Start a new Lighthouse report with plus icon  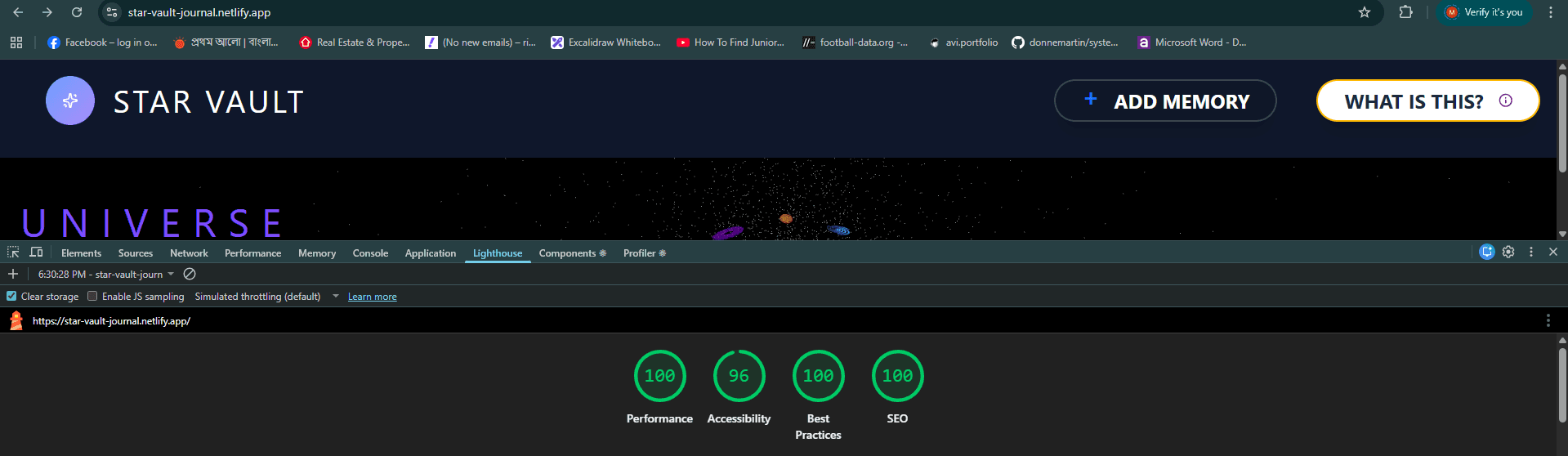pos(13,274)
